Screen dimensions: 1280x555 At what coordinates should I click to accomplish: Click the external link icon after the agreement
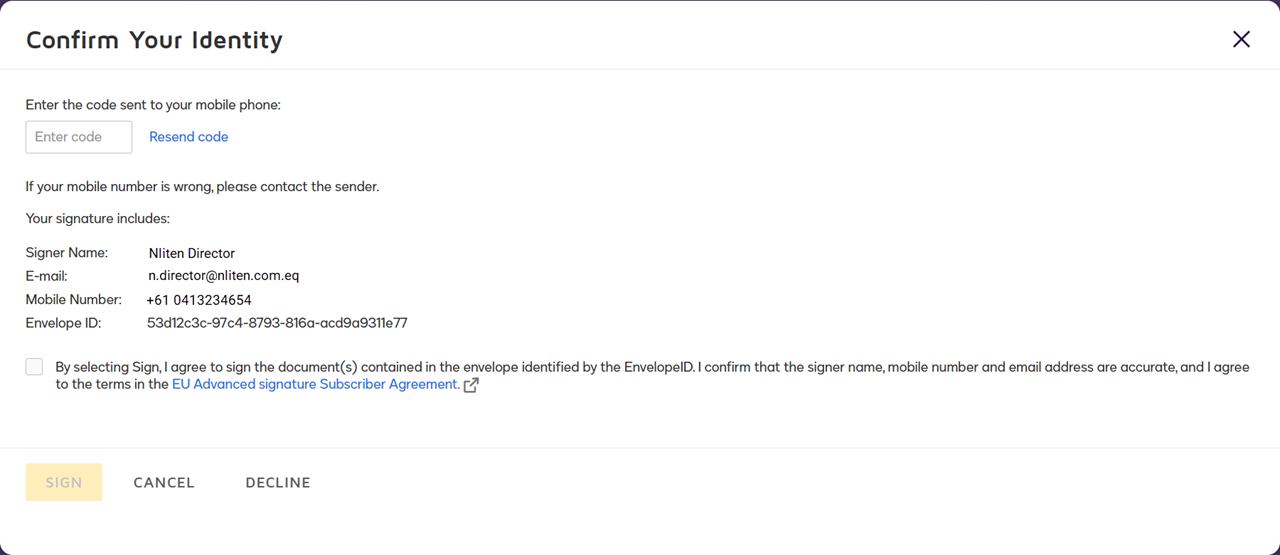[x=472, y=385]
